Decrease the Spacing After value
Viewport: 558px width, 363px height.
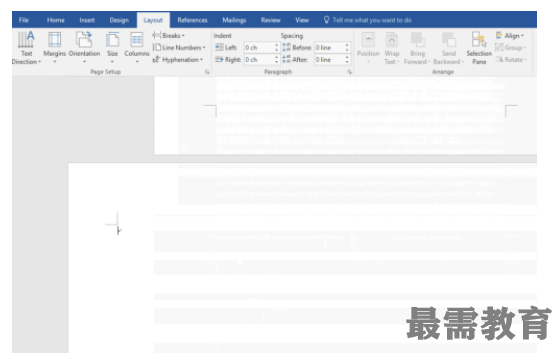point(347,62)
